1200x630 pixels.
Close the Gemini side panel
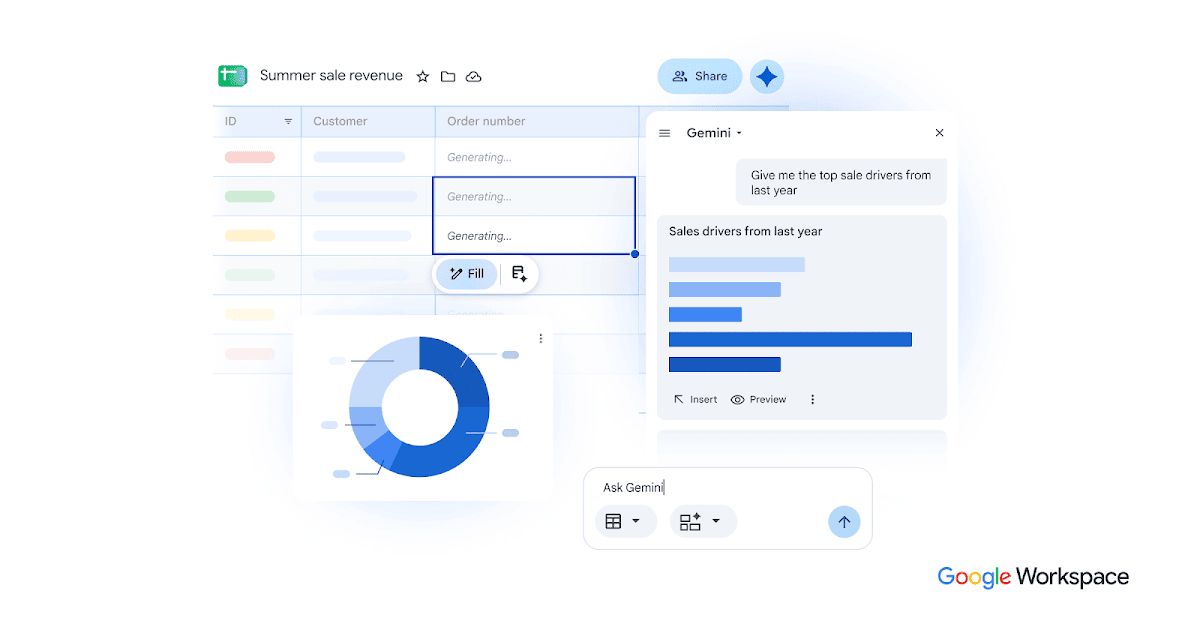939,133
